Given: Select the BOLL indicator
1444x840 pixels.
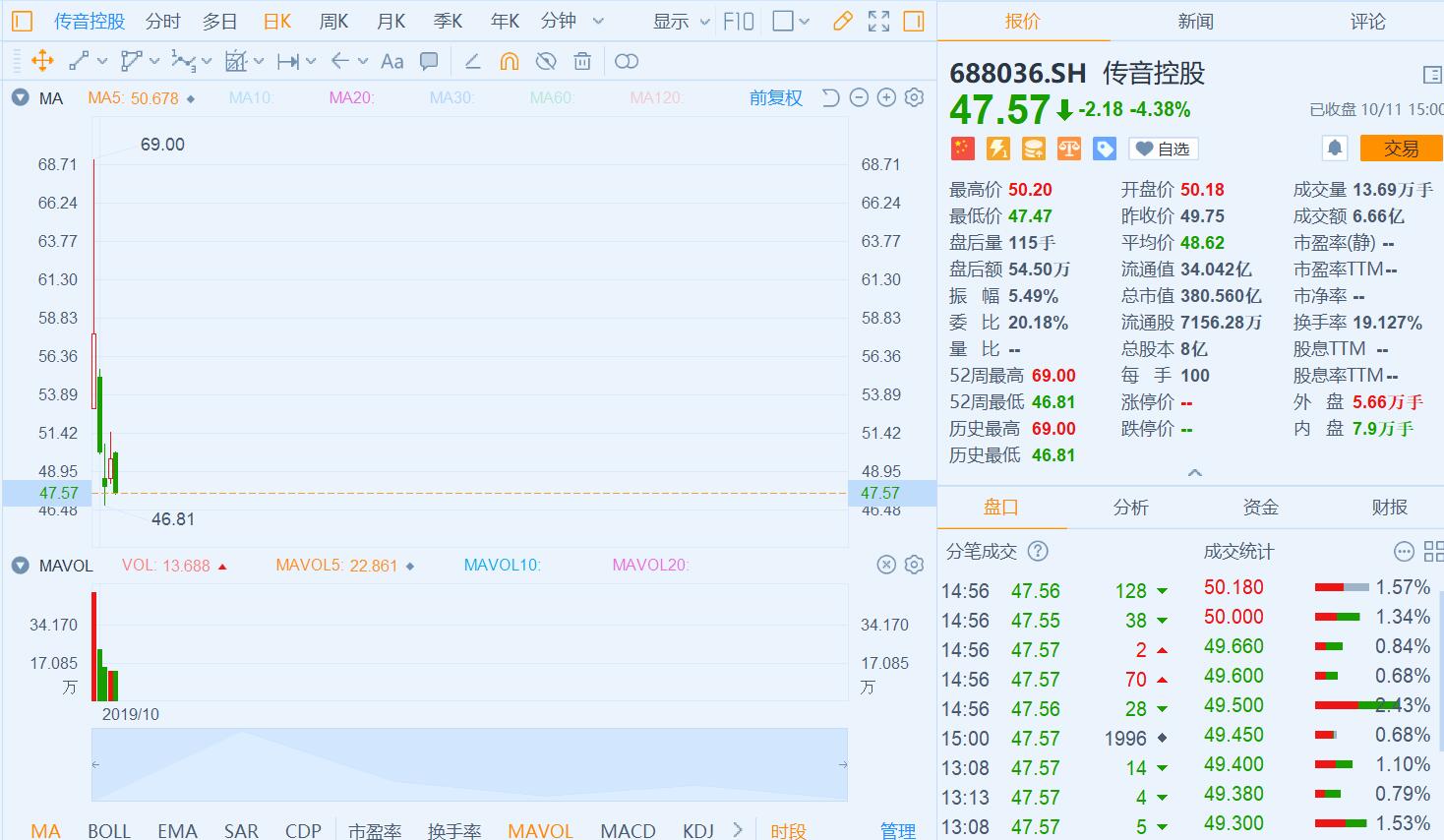Looking at the screenshot, I should [x=109, y=830].
